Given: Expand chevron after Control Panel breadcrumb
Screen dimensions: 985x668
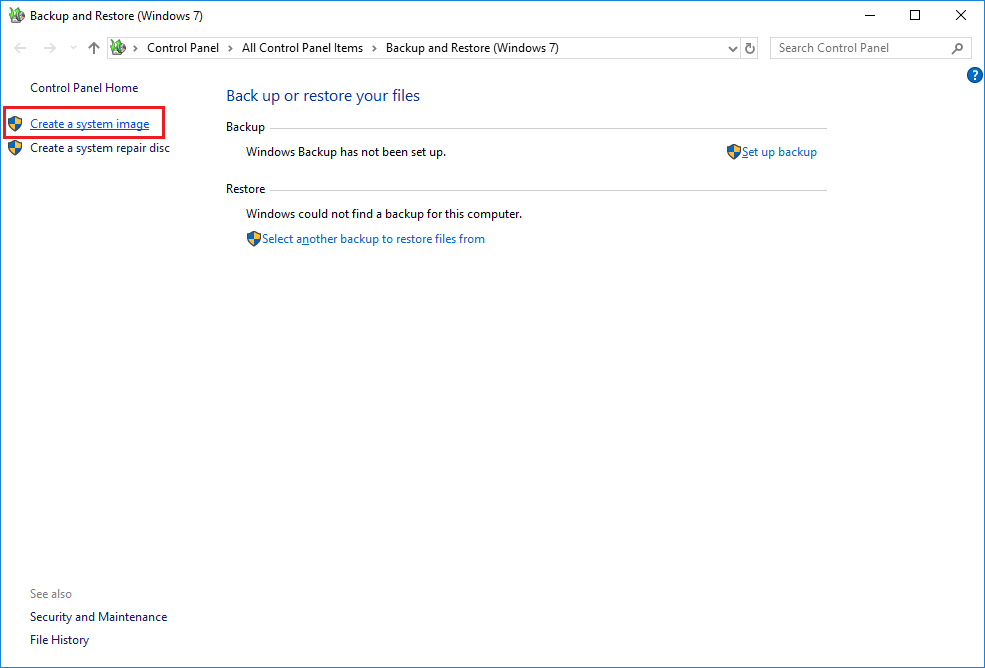Looking at the screenshot, I should (x=231, y=48).
